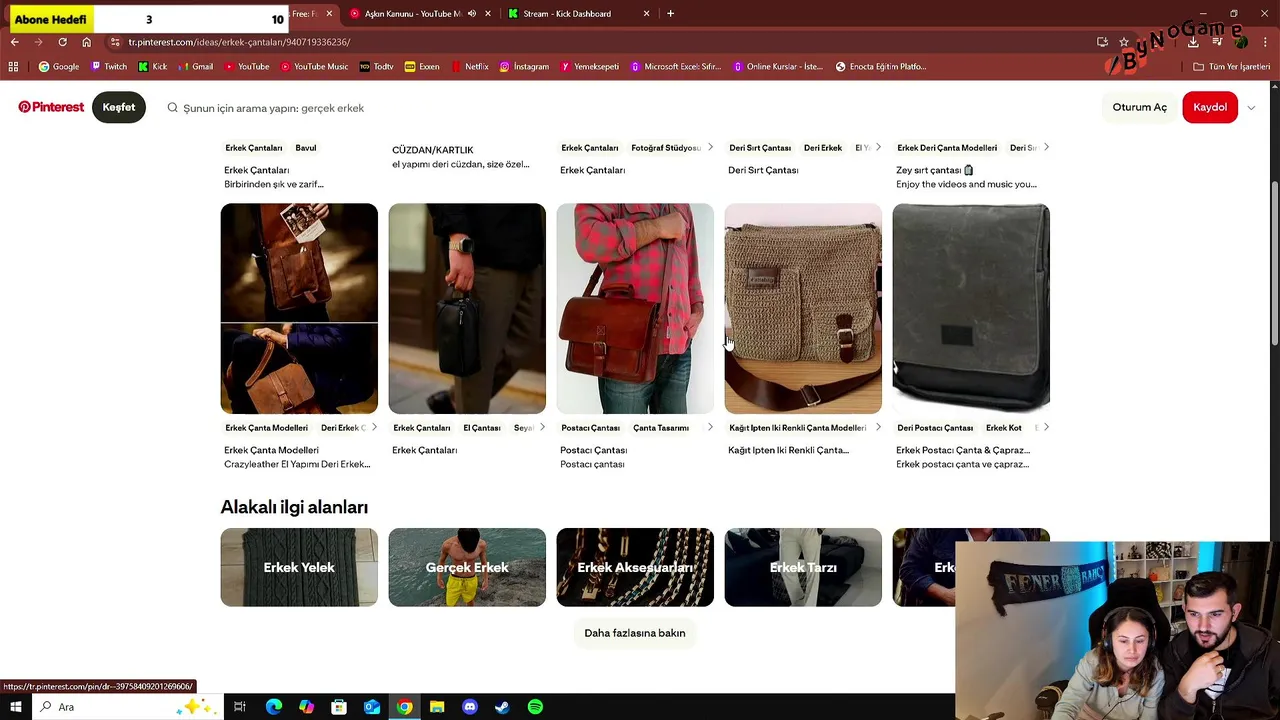This screenshot has height=720, width=1280.
Task: Open the Chrome apps grid icon
Action: click(x=13, y=67)
